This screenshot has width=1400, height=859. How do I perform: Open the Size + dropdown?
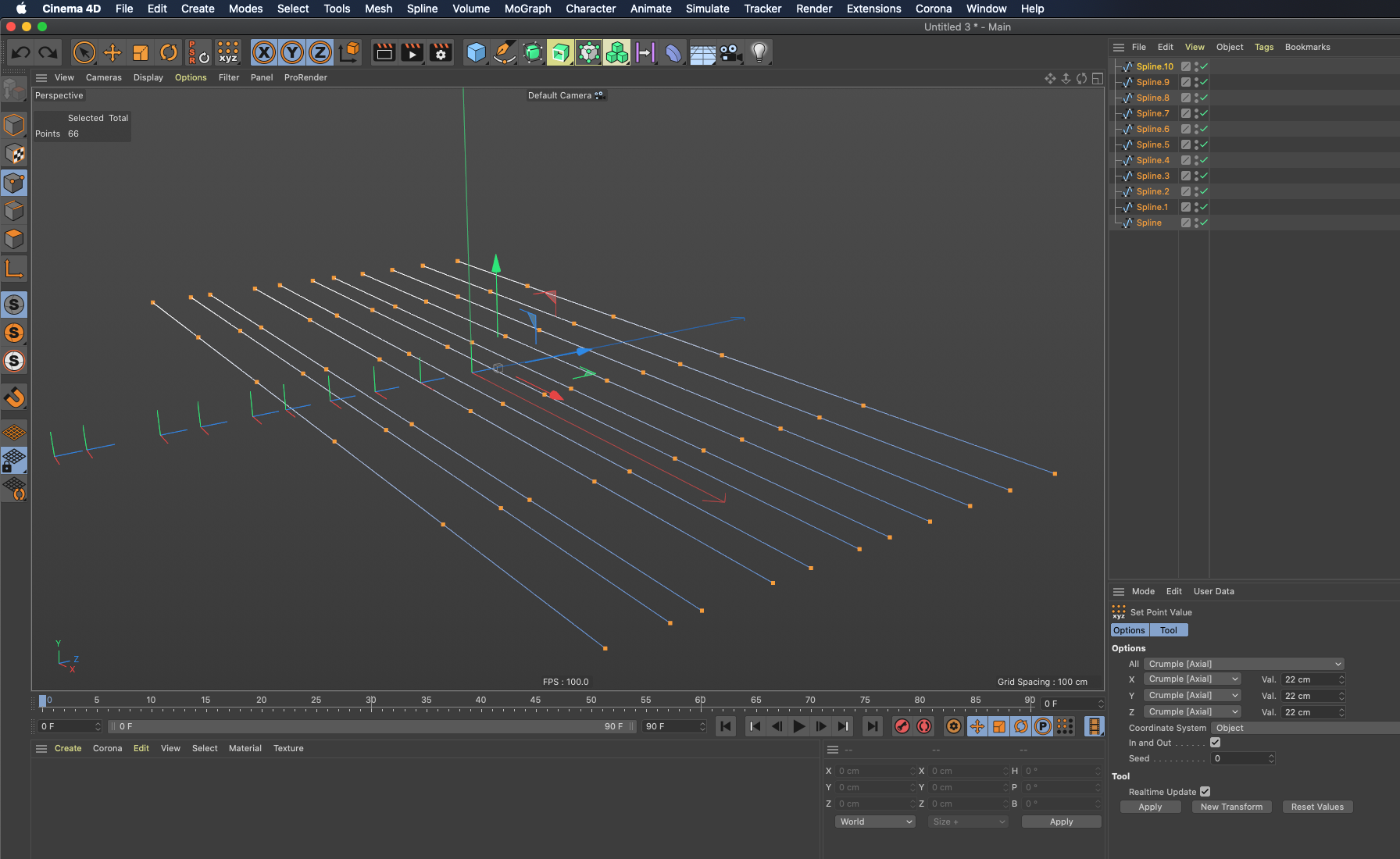968,822
